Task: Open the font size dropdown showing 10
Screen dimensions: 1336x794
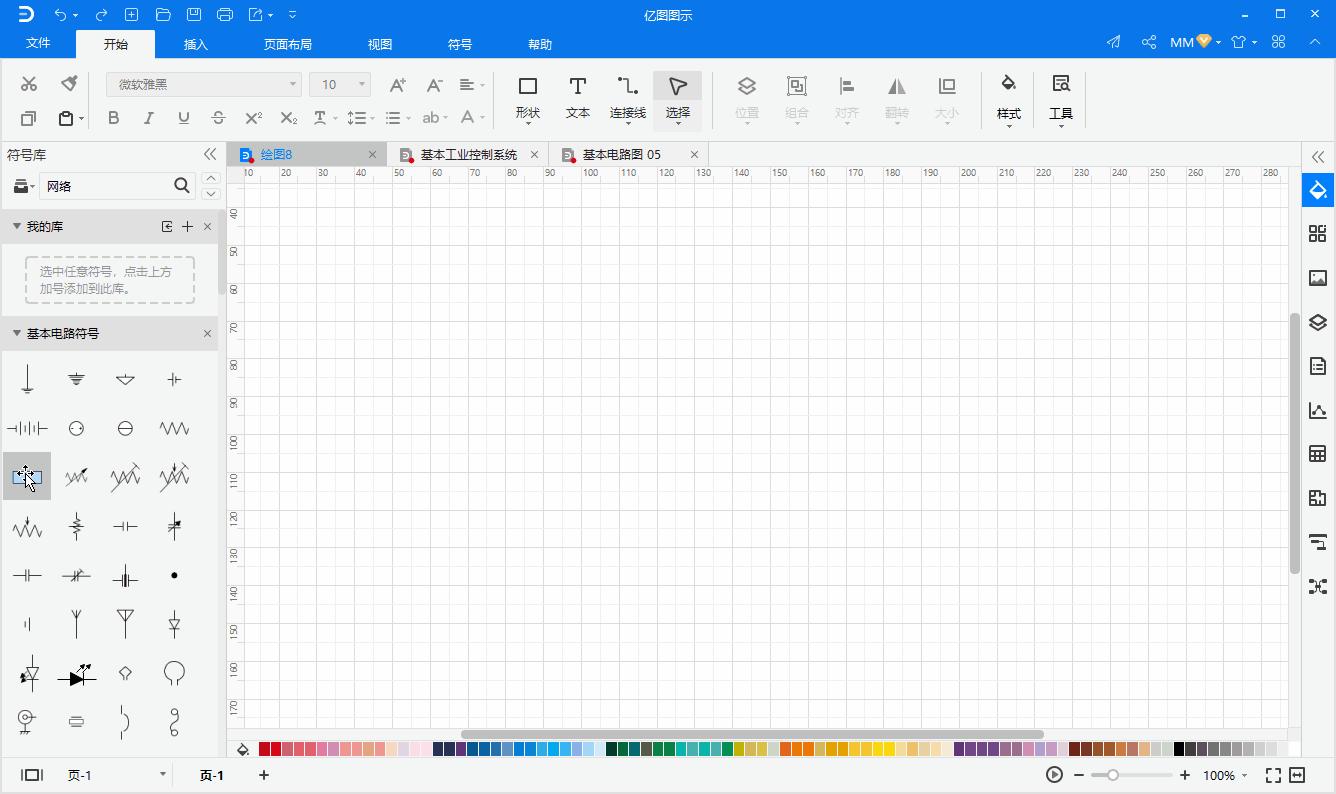Action: (x=340, y=85)
